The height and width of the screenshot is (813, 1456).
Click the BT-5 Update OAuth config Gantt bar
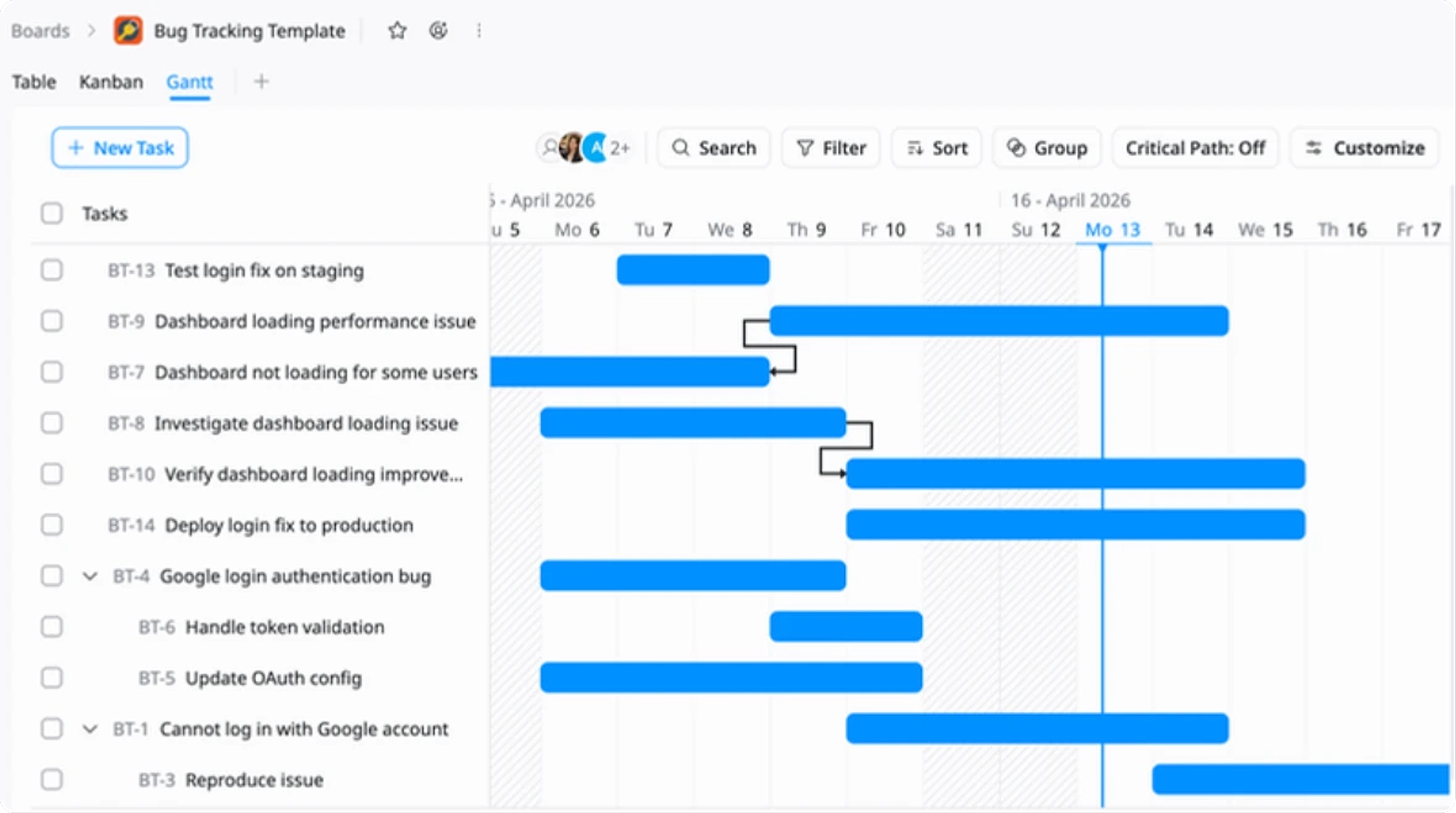[731, 678]
